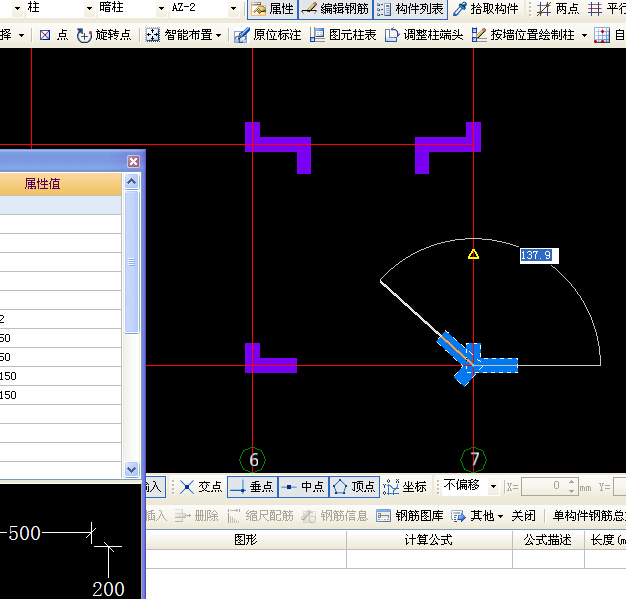This screenshot has height=599, width=626.
Task: Click 缩尺配筋 scaled rebar button
Action: (260, 516)
